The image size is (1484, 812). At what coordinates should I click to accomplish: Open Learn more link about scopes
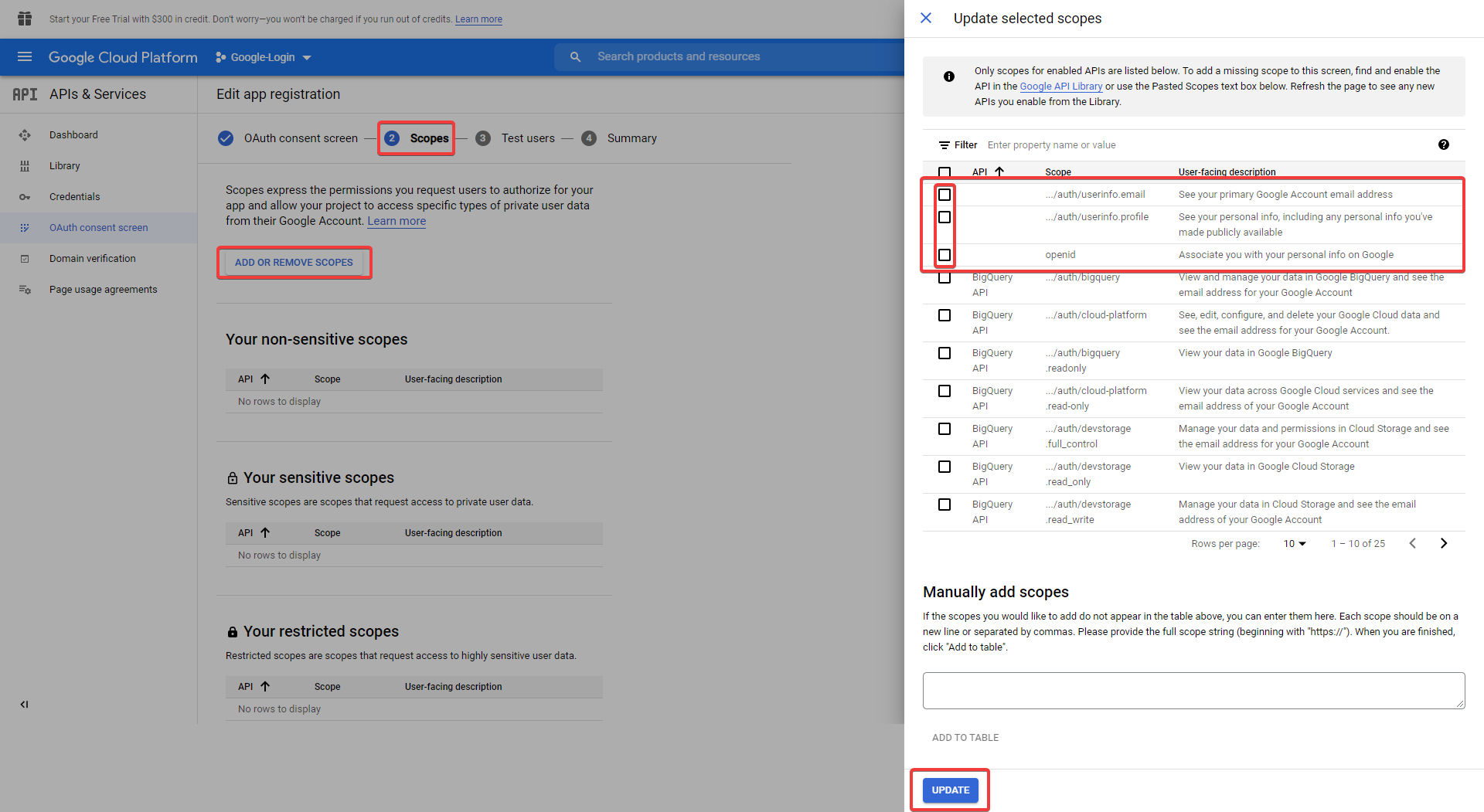tap(397, 221)
